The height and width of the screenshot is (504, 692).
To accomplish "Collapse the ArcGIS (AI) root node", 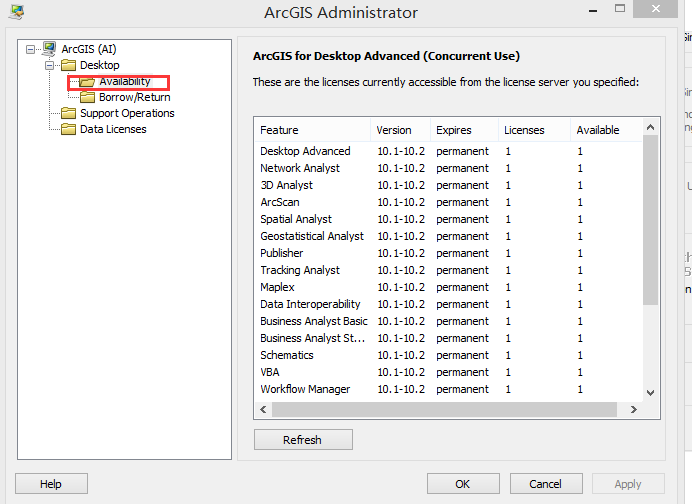I will [x=30, y=49].
